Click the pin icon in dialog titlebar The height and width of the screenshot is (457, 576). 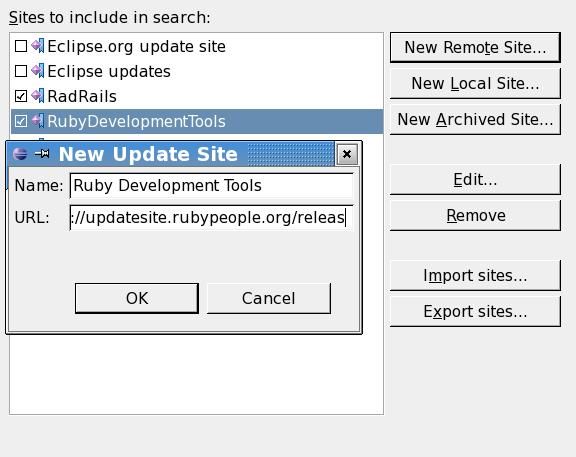[x=42, y=154]
